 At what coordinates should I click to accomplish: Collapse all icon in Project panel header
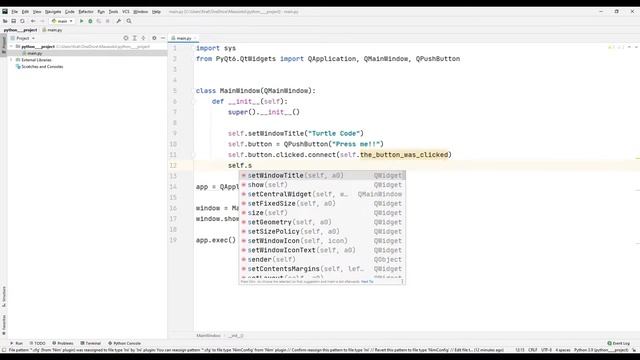[x=143, y=38]
